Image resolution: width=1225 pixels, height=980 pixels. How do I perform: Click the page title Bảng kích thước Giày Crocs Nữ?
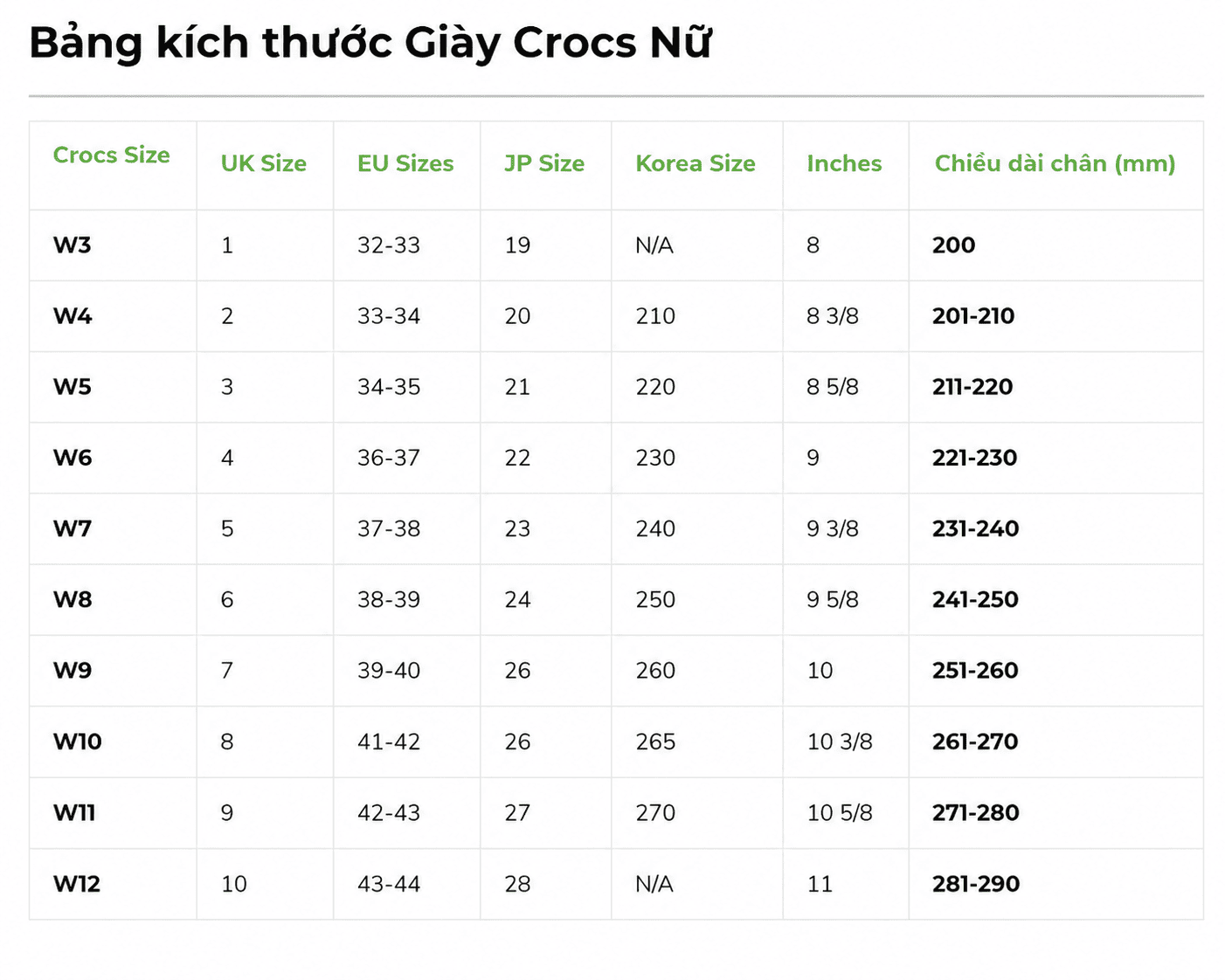[x=370, y=42]
